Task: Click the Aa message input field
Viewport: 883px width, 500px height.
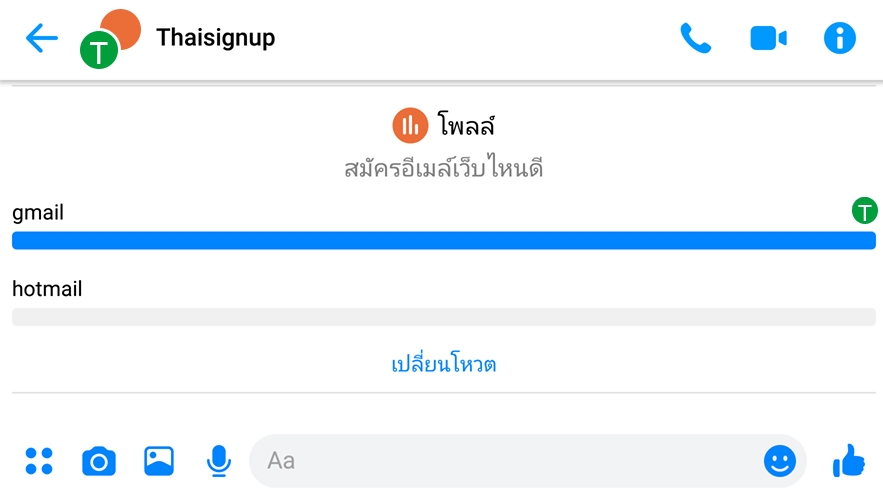Action: tap(507, 461)
